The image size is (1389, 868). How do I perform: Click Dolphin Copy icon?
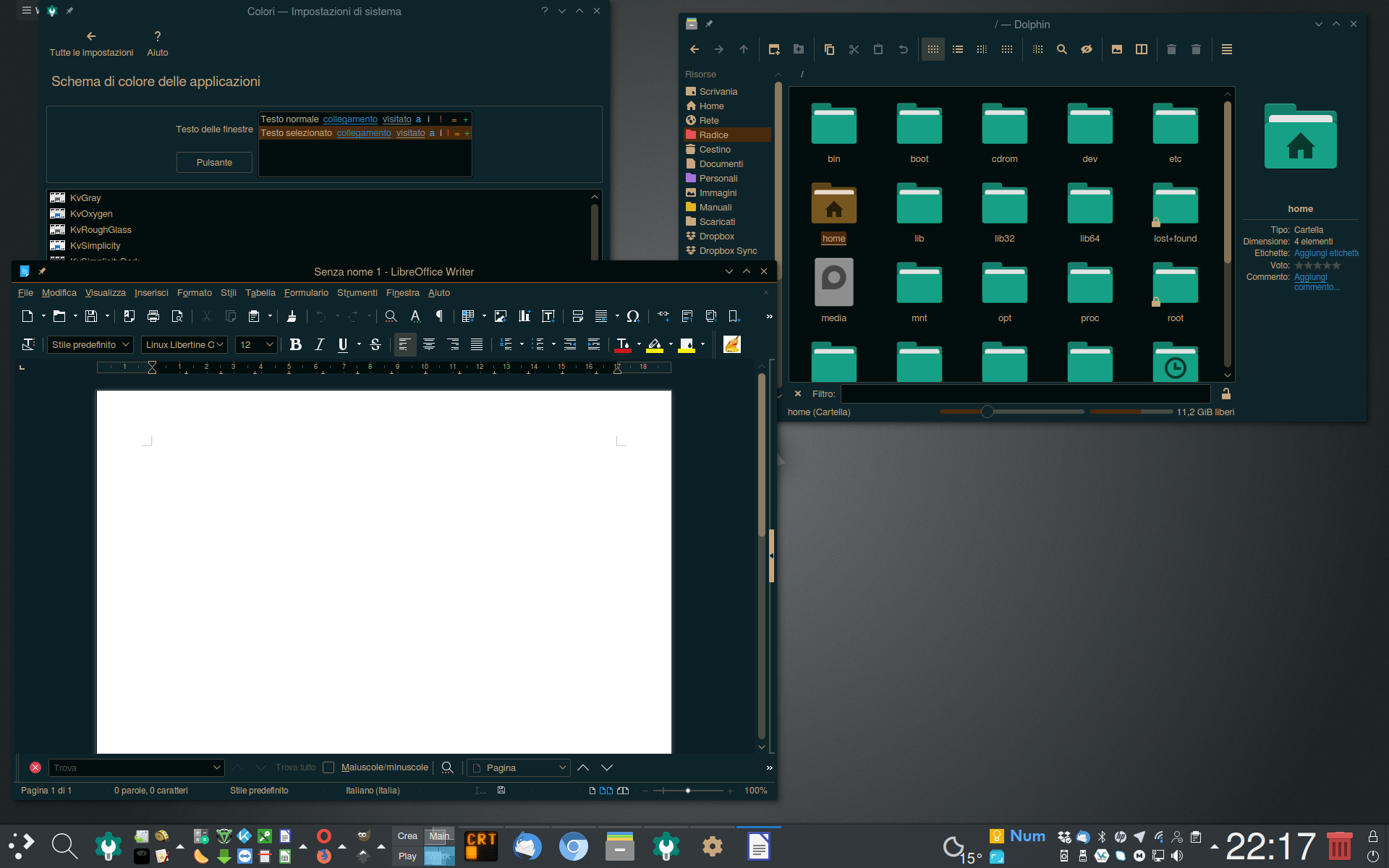pos(829,49)
